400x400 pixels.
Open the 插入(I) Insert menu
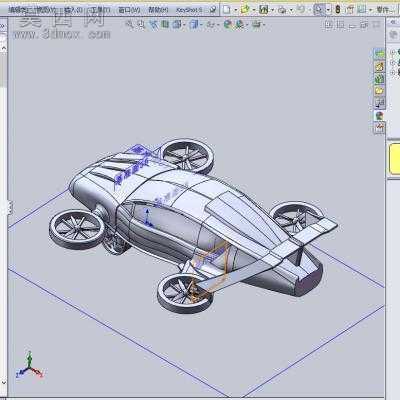point(74,10)
